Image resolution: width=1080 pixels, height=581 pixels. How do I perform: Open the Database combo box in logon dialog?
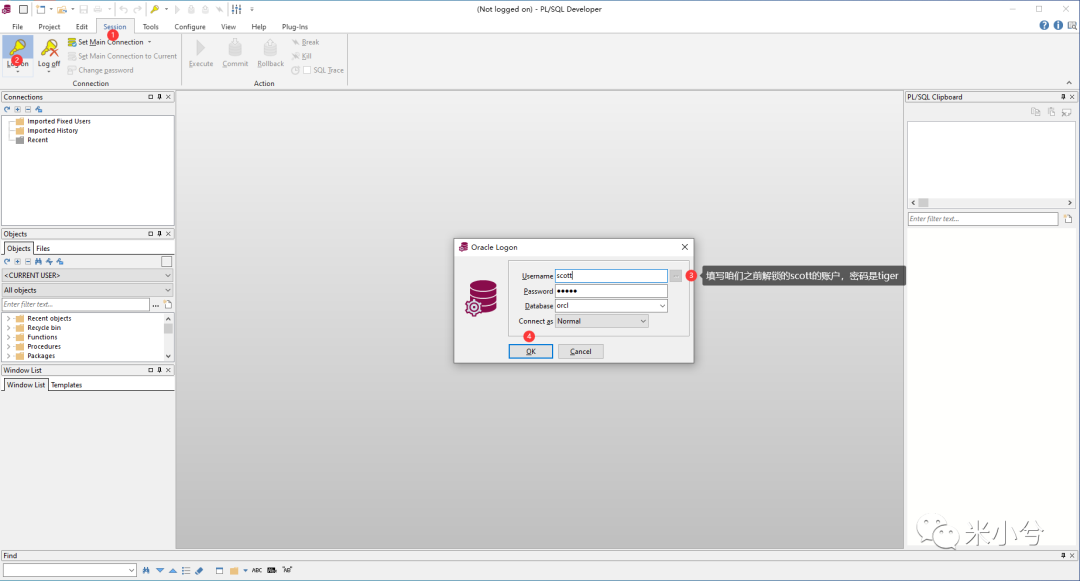tap(663, 306)
